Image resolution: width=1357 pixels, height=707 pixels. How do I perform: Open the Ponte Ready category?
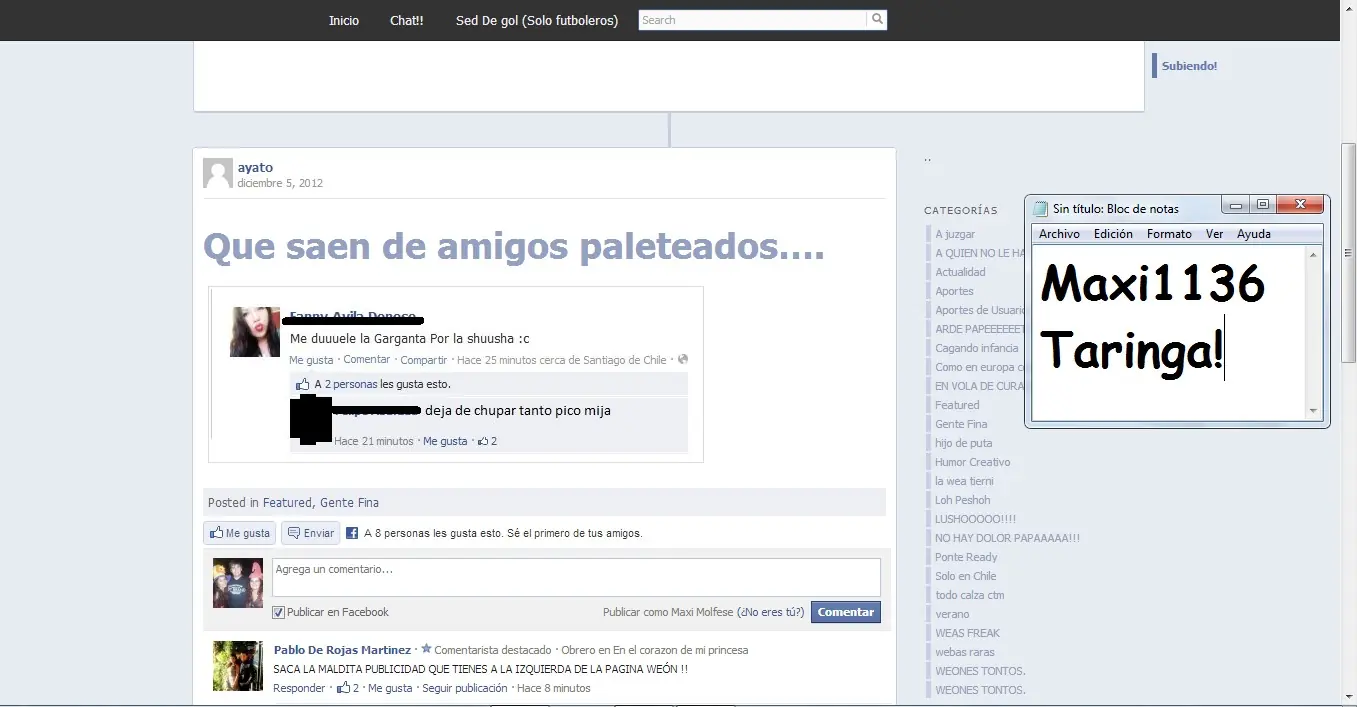966,557
